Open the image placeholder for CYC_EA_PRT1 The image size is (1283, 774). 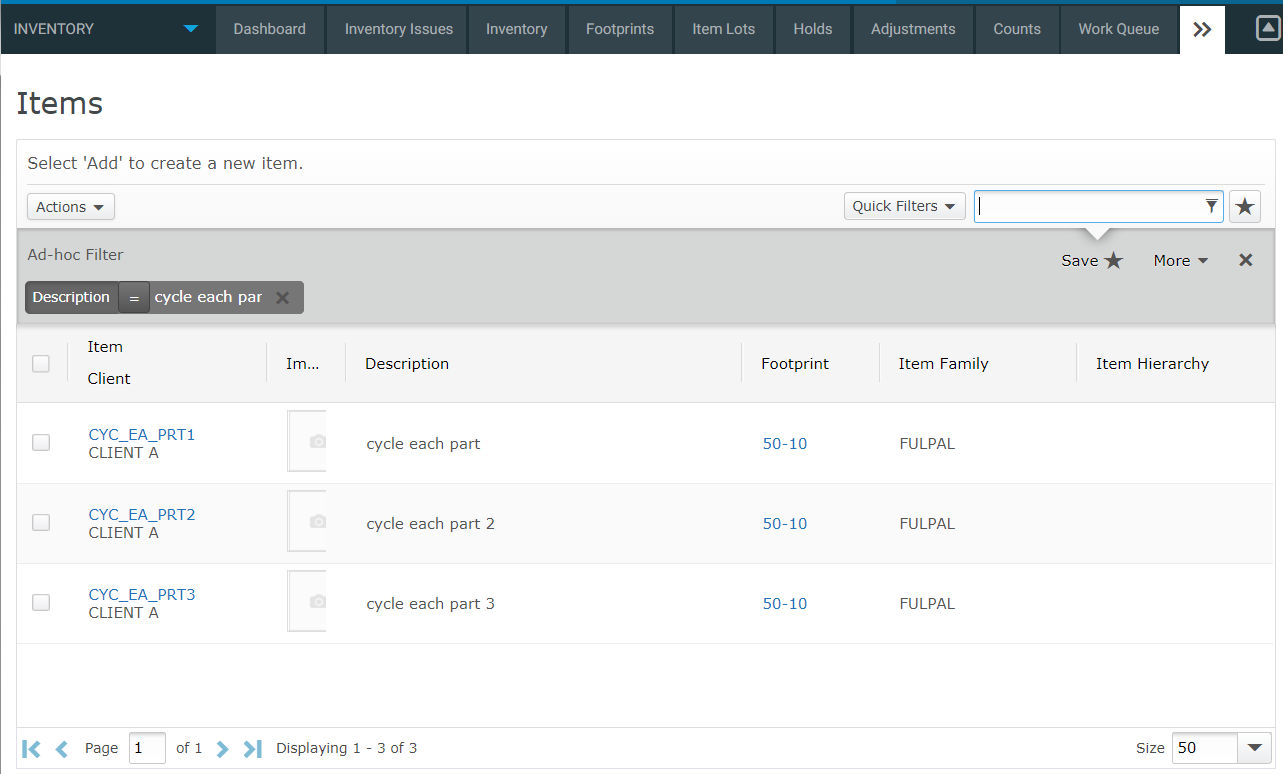(x=307, y=442)
